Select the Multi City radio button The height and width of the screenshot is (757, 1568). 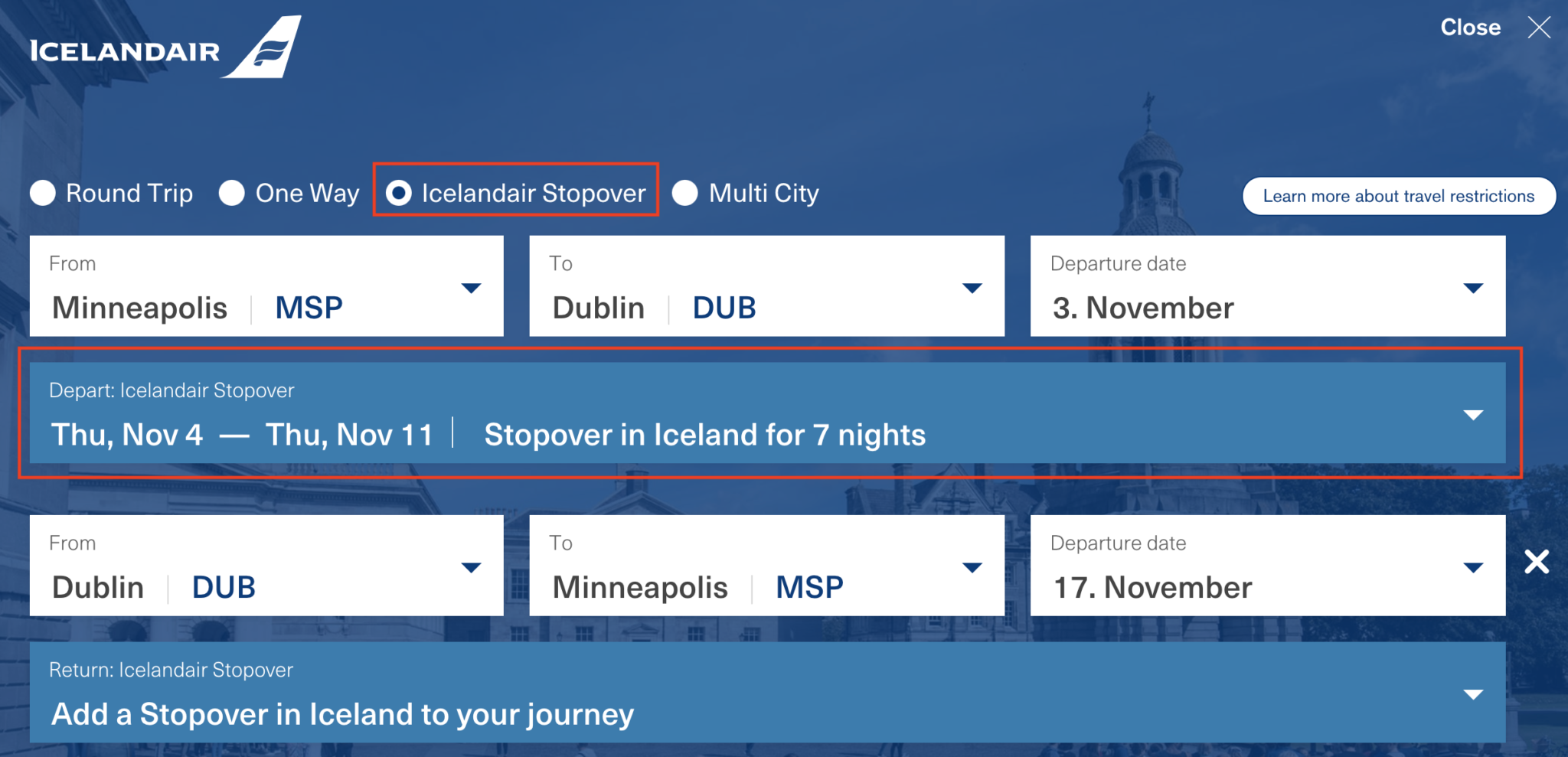(684, 194)
